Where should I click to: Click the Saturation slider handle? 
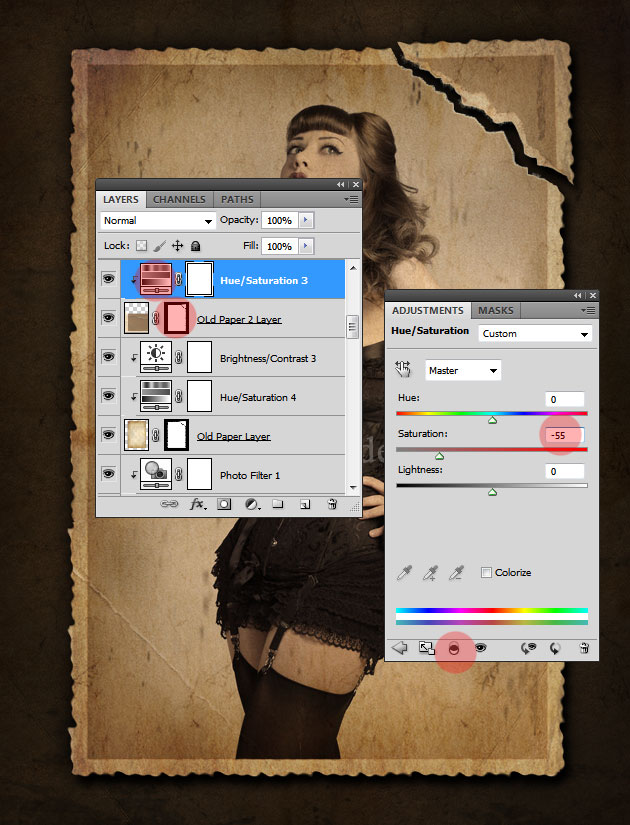pos(439,456)
